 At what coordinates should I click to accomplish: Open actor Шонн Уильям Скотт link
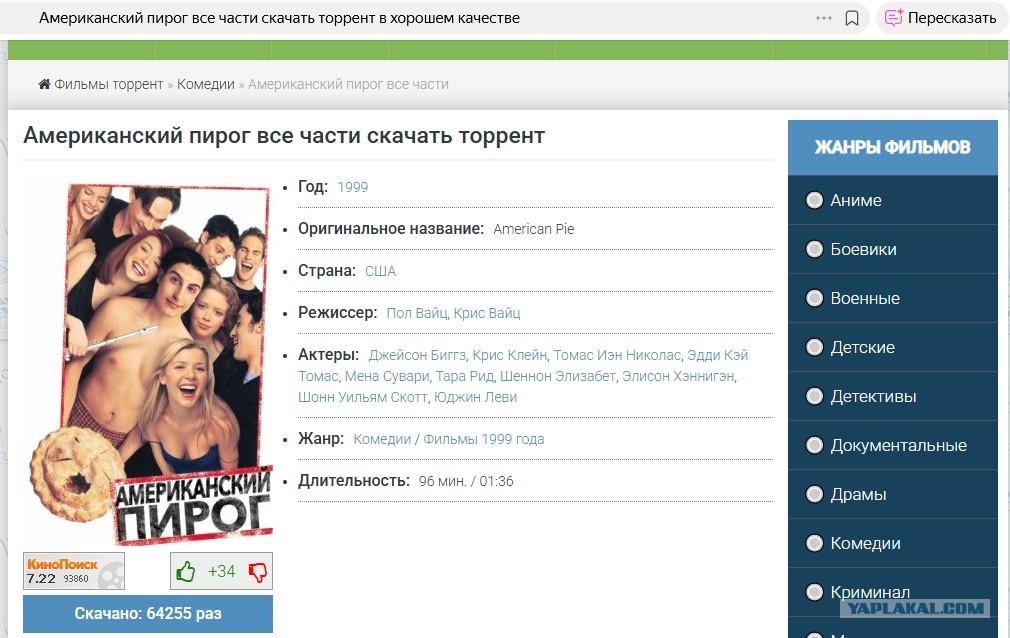(x=362, y=397)
